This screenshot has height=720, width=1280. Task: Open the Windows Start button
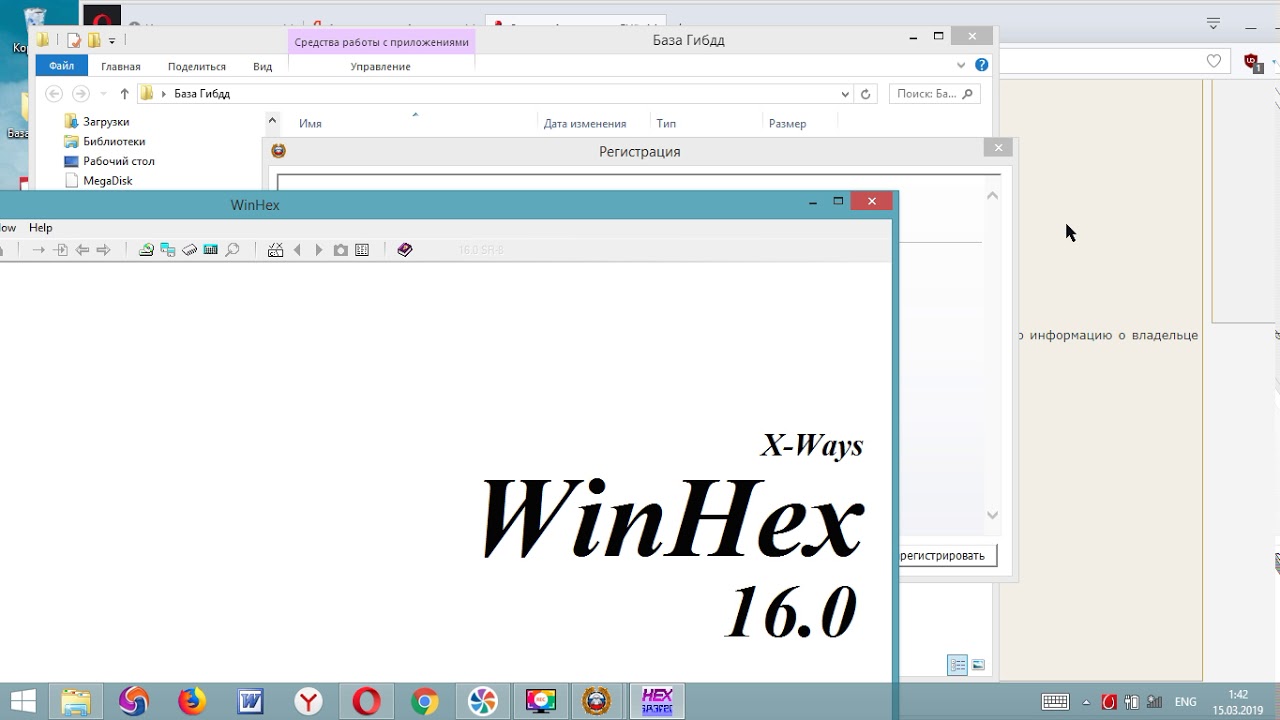point(22,701)
